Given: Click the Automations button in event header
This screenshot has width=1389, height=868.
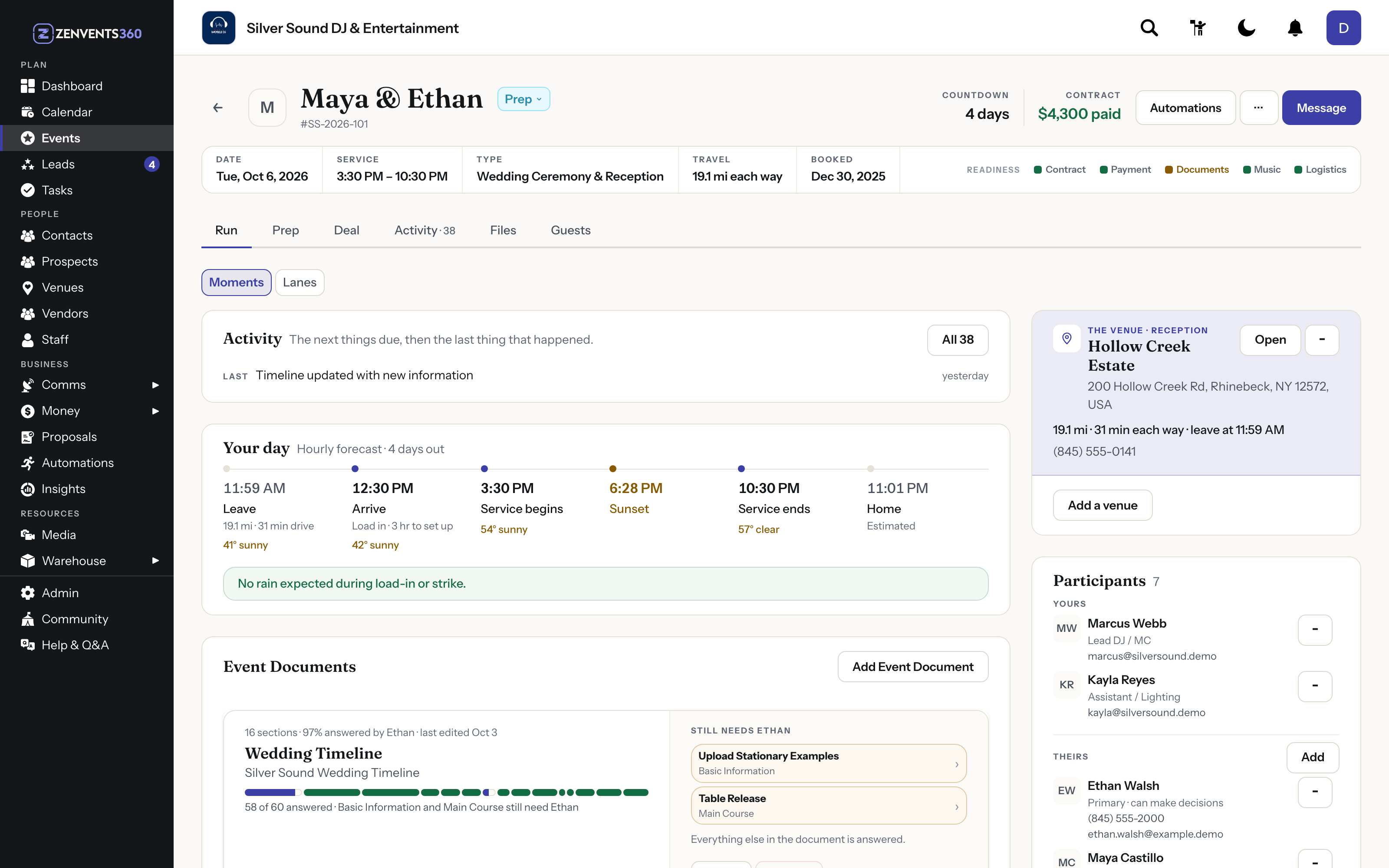Looking at the screenshot, I should 1185,107.
